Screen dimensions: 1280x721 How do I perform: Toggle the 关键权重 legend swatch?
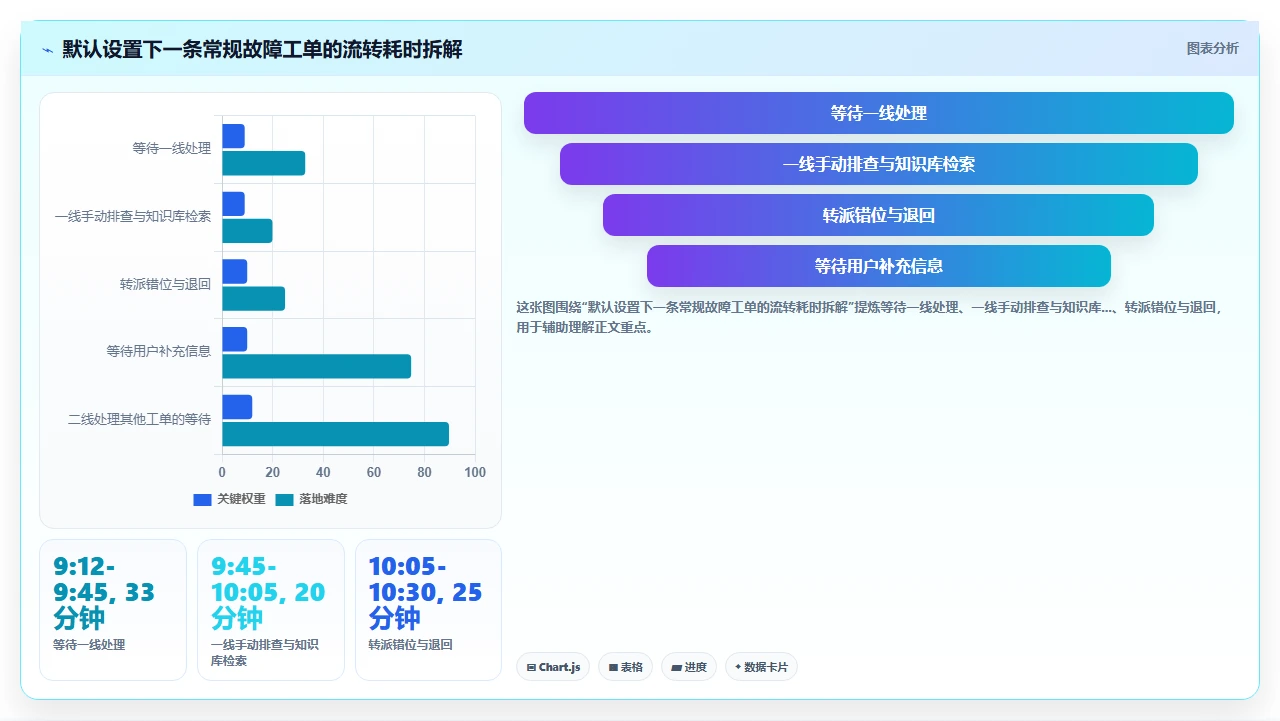[202, 500]
